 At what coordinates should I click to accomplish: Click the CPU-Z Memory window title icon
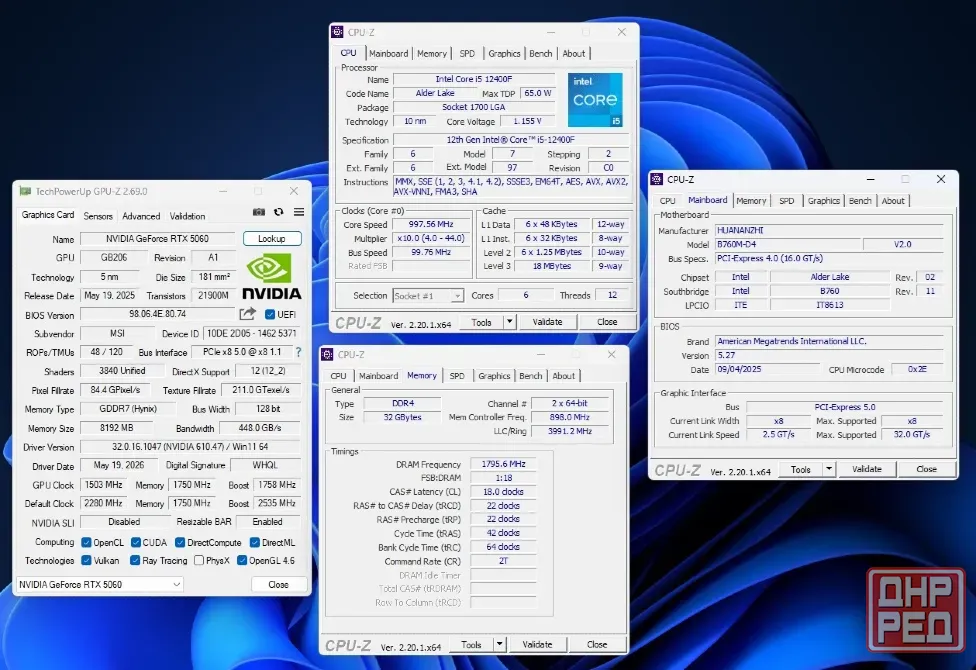click(327, 354)
